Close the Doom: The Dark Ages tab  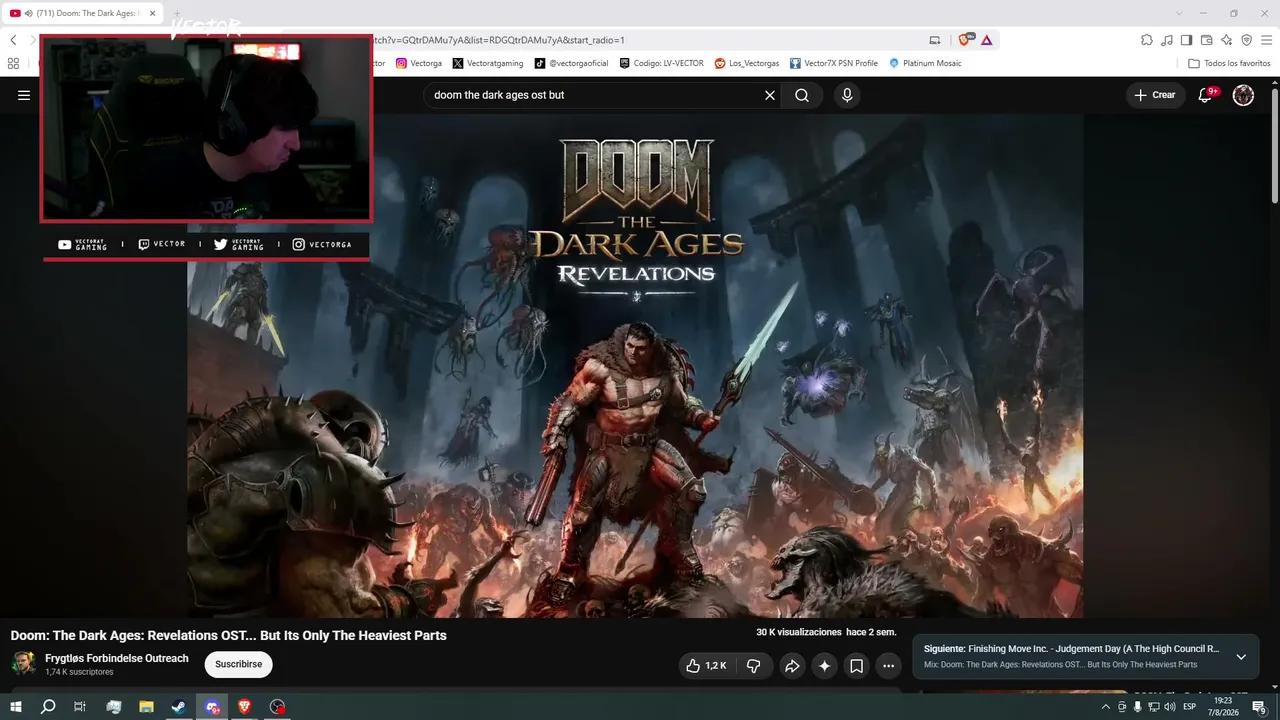click(x=153, y=13)
